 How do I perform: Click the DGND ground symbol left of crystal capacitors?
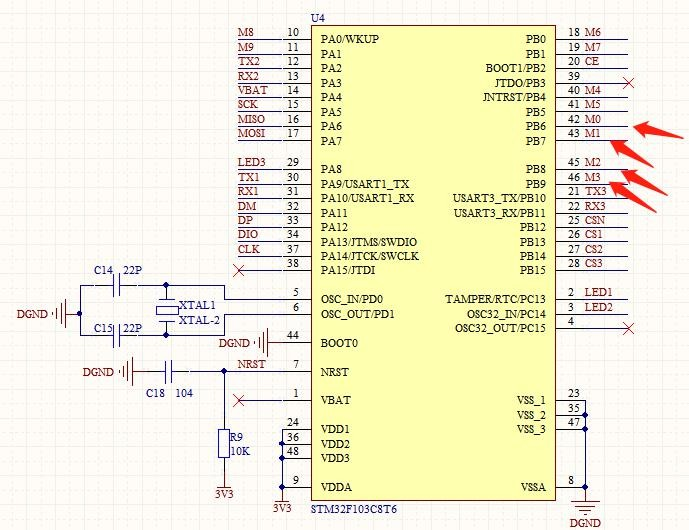61,314
